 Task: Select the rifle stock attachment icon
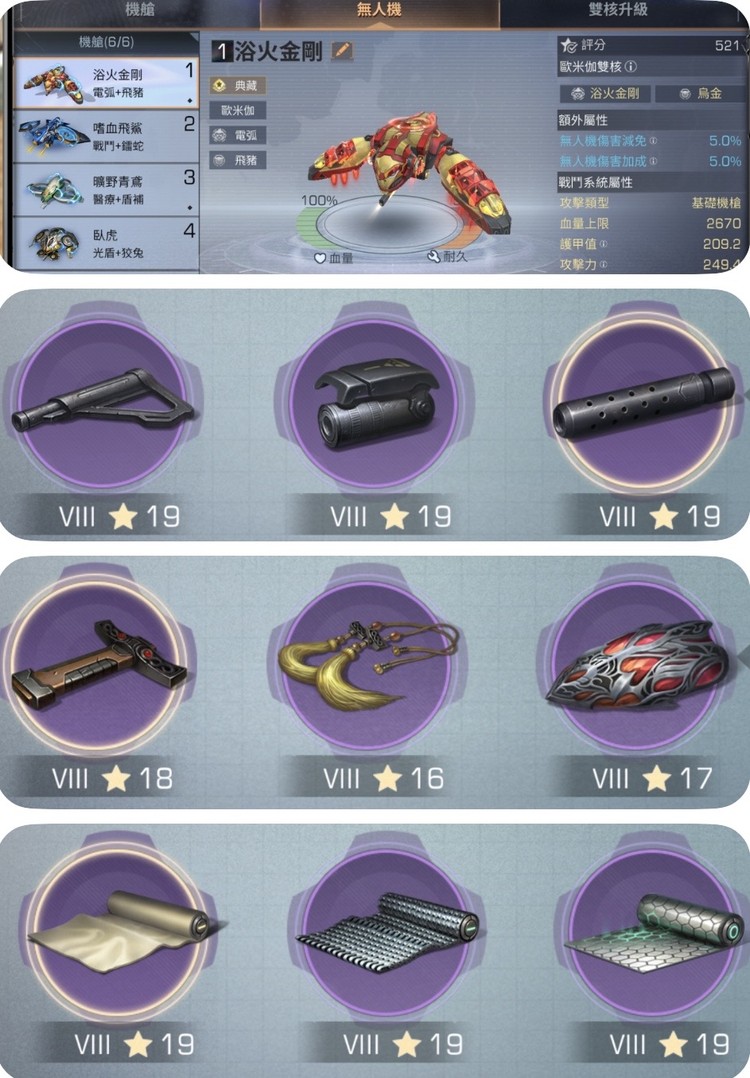click(103, 404)
